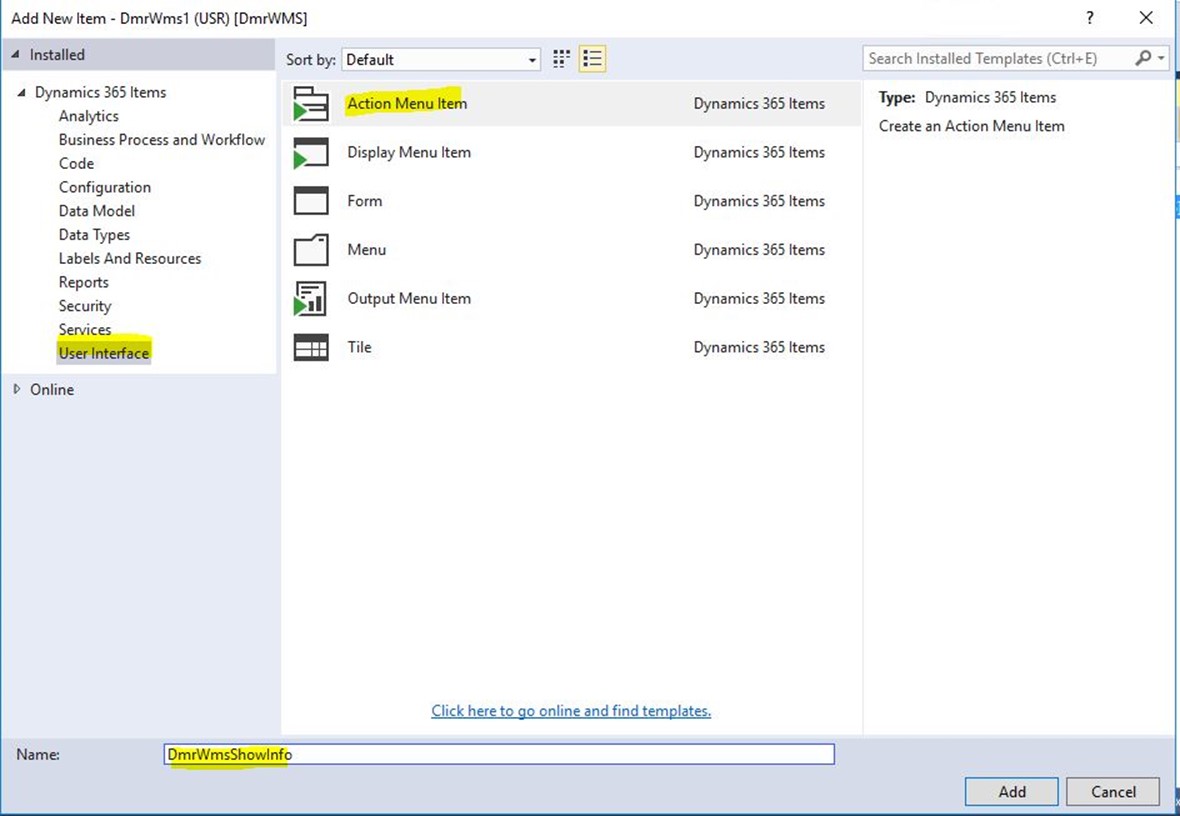The width and height of the screenshot is (1180, 816).
Task: Click the search magnifier icon
Action: (x=1143, y=58)
